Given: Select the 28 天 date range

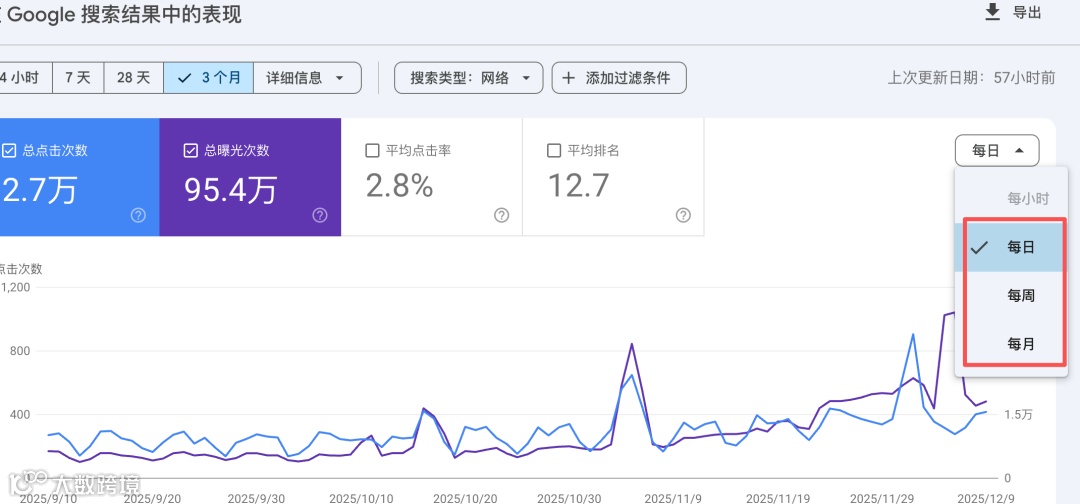Looking at the screenshot, I should (134, 78).
